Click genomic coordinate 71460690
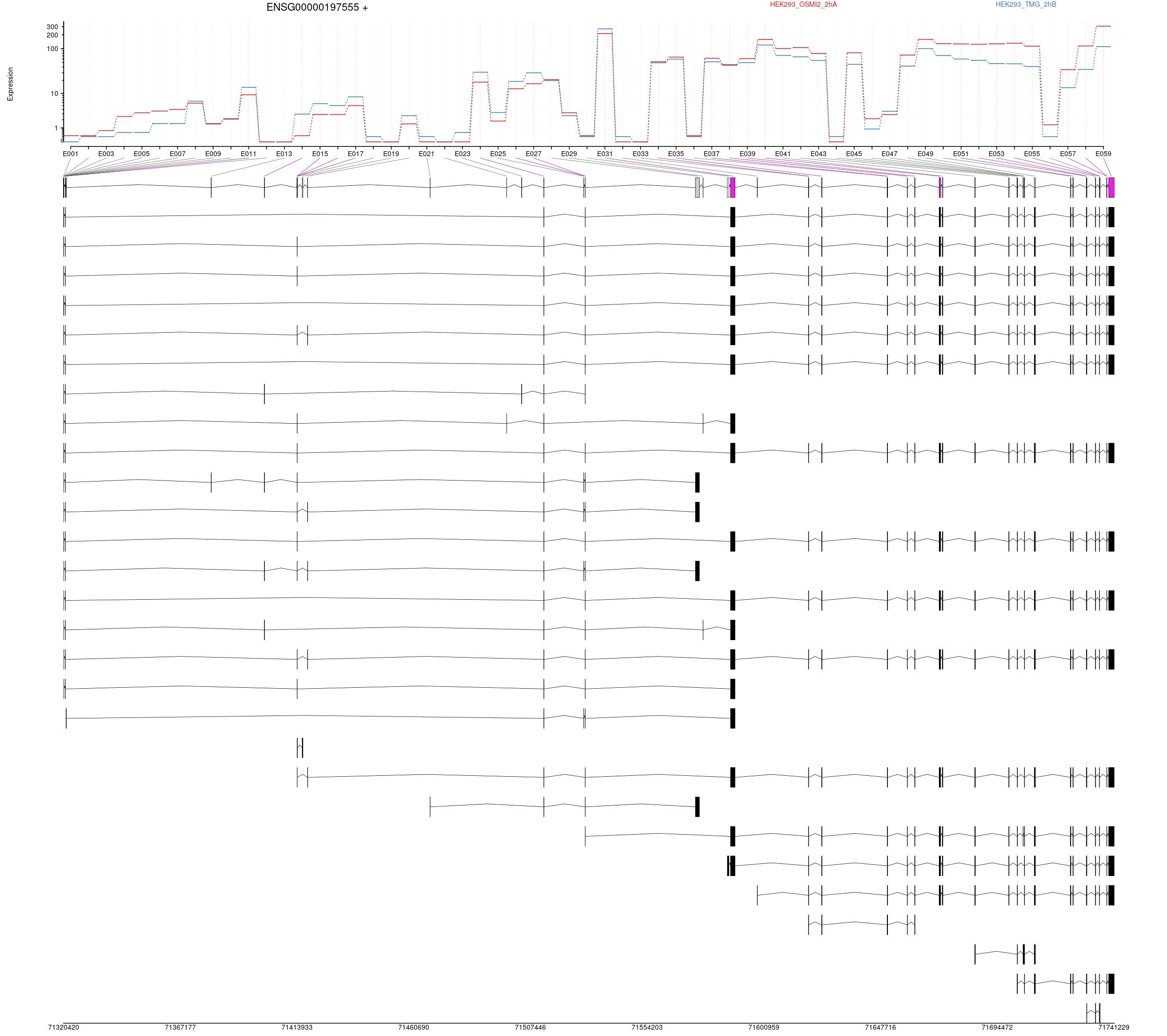The height and width of the screenshot is (1036, 1167). pos(413,1027)
